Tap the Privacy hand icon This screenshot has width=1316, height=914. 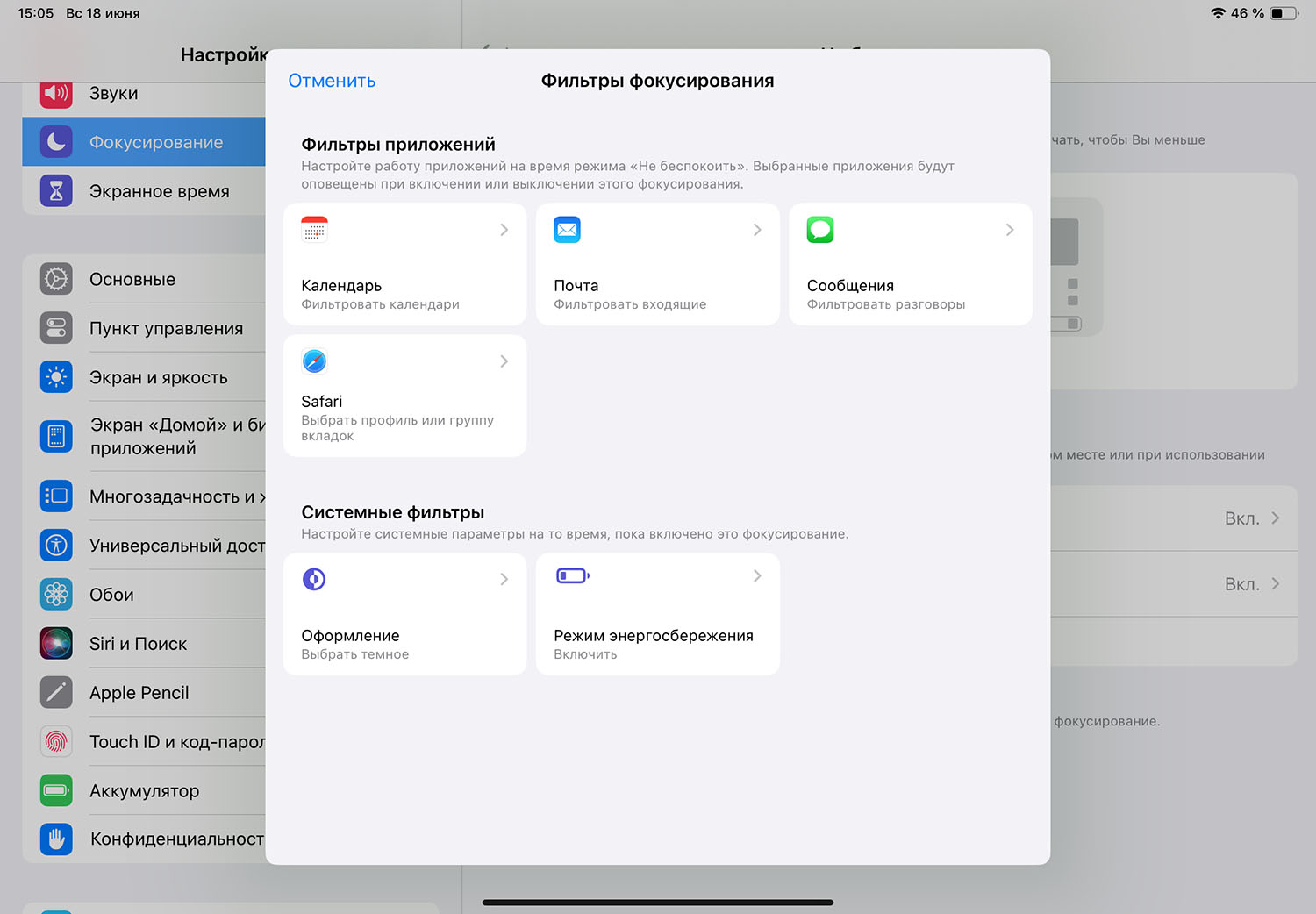[56, 839]
